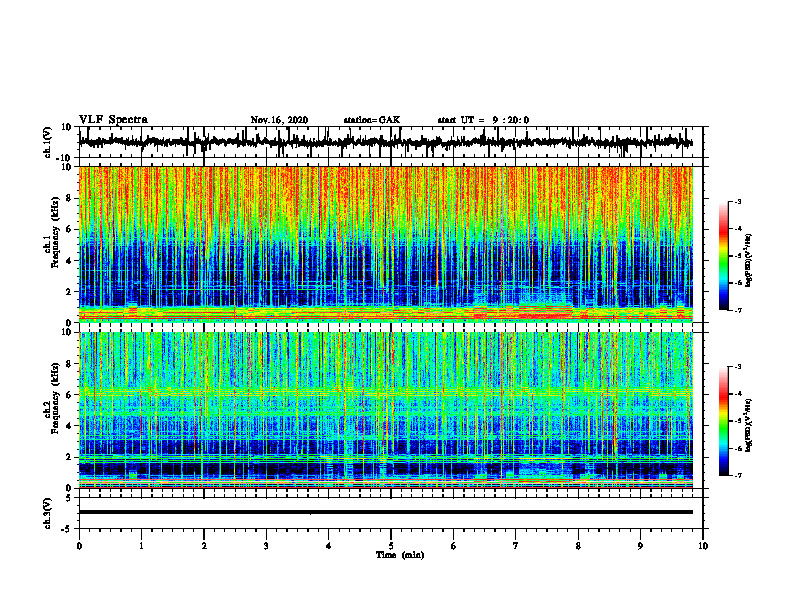Screen dimensions: 792x612
Task: Click the date 'Nov.16, 2020'
Action: (279, 120)
